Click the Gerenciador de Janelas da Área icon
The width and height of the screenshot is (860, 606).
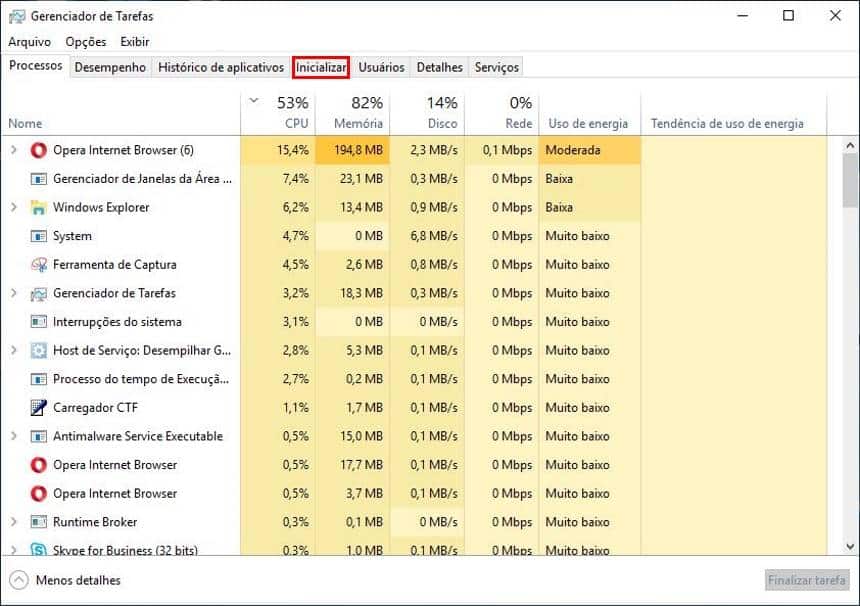[38, 179]
